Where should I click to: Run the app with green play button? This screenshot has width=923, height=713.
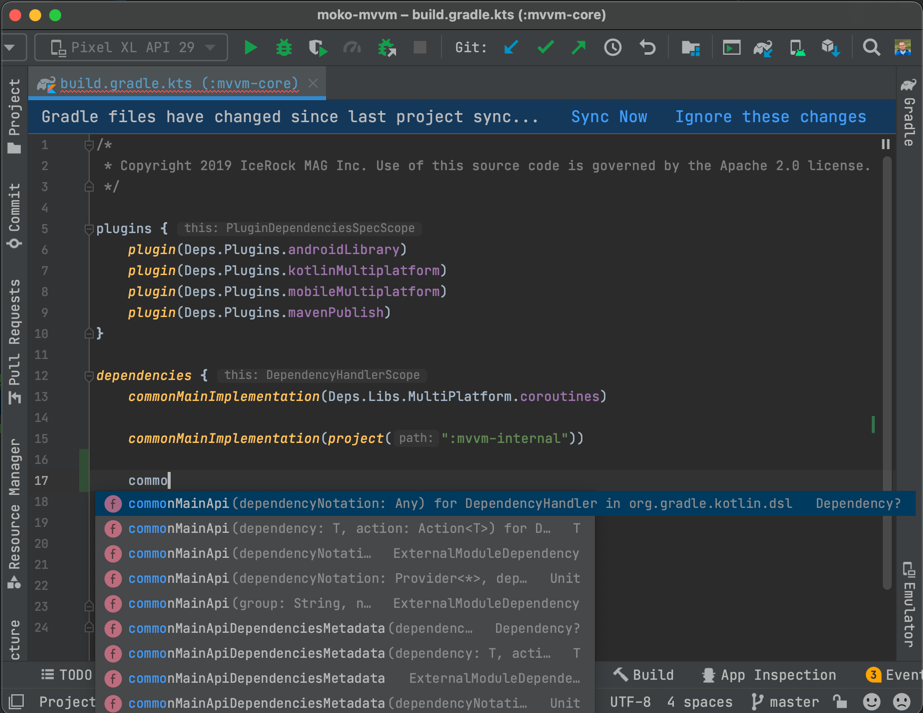pyautogui.click(x=250, y=47)
